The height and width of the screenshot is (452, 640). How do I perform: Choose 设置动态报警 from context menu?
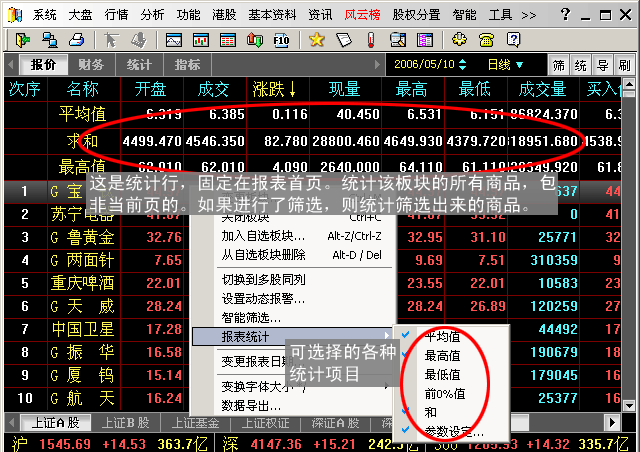302,299
